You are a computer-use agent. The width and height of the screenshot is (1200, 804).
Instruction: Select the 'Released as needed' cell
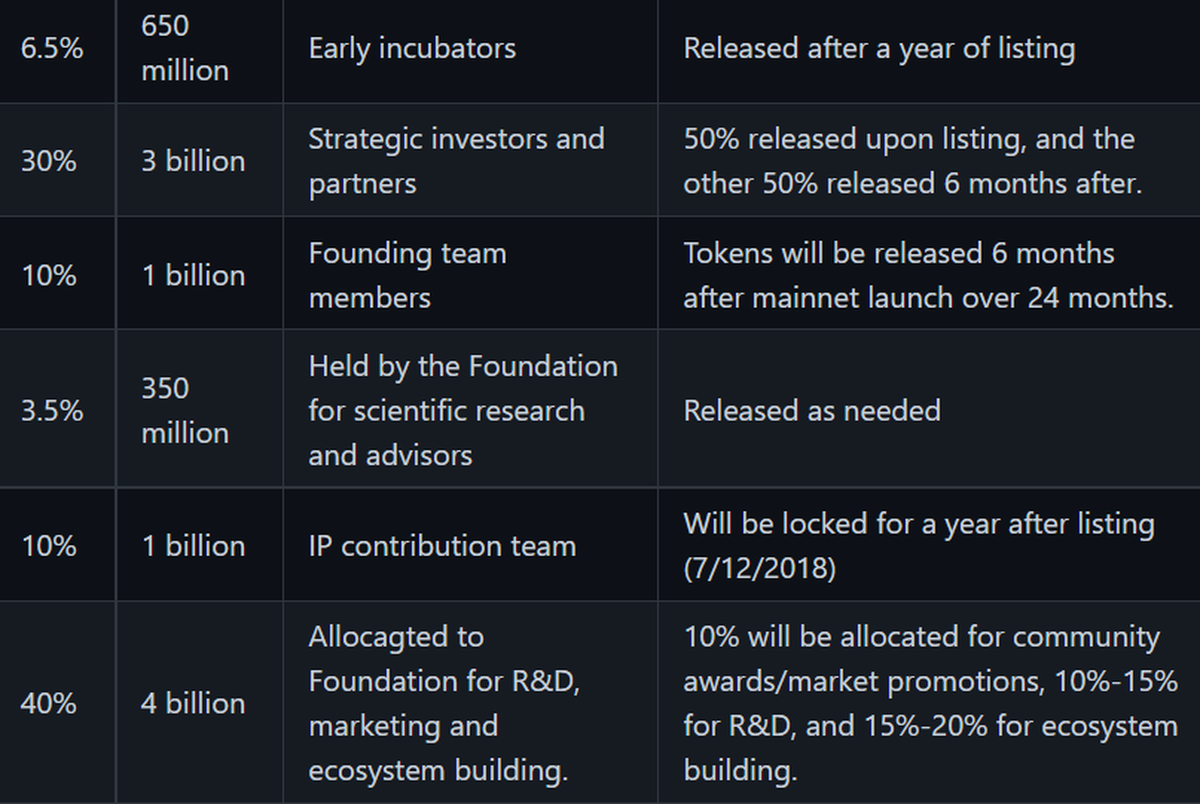[x=812, y=410]
